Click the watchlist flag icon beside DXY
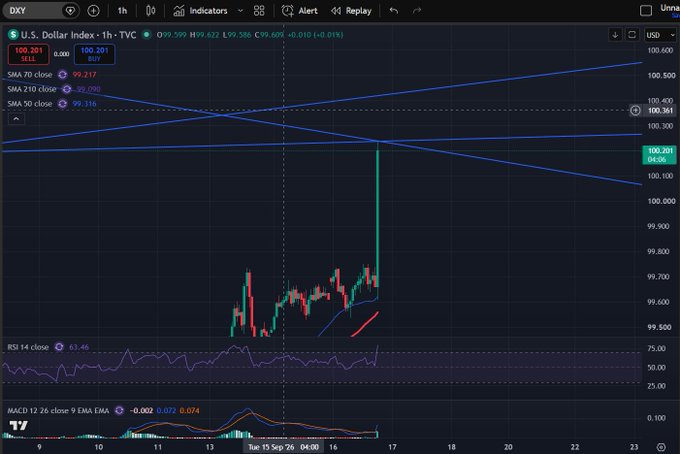The height and width of the screenshot is (454, 680). [70, 10]
